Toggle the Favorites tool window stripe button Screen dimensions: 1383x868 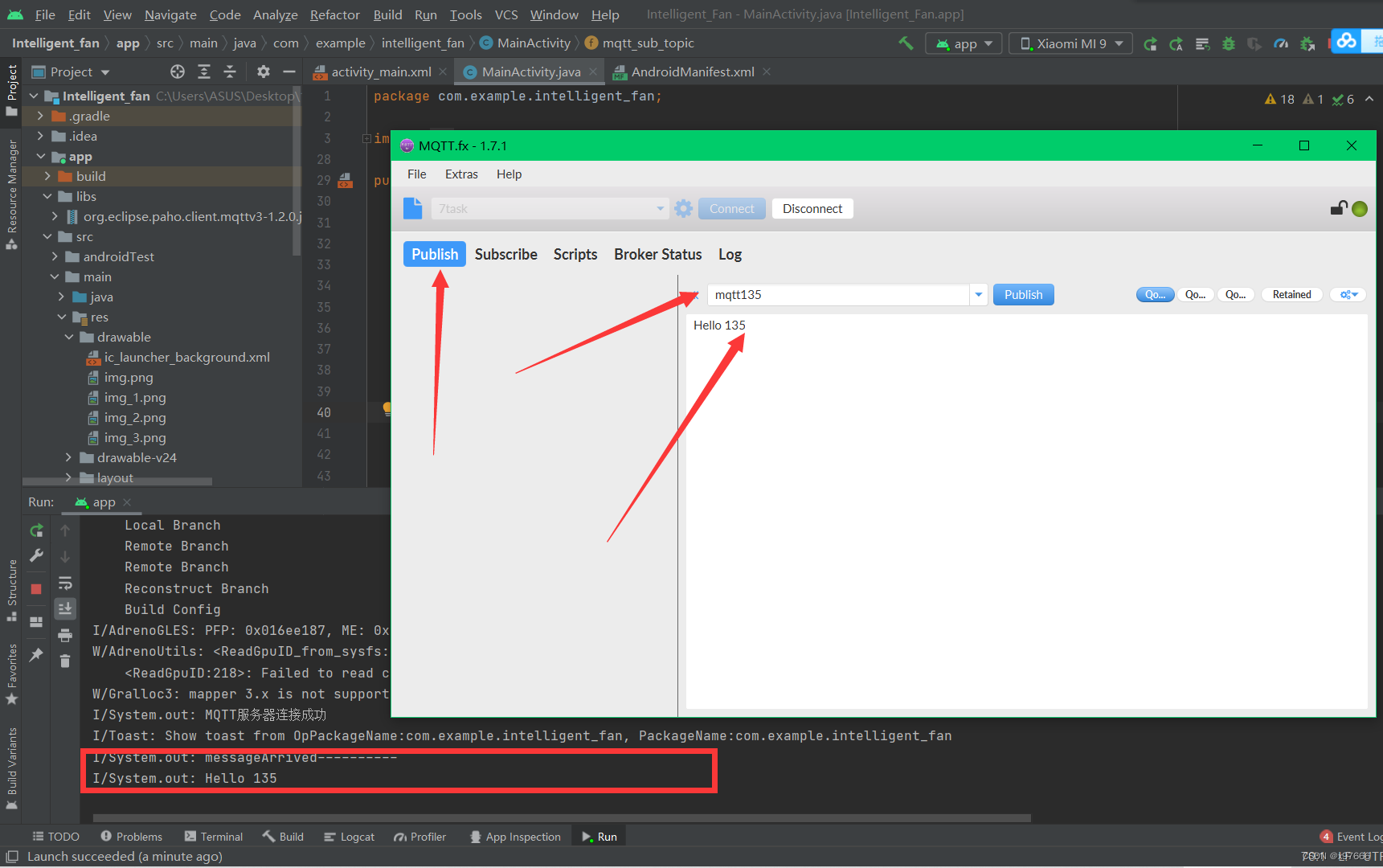point(12,675)
